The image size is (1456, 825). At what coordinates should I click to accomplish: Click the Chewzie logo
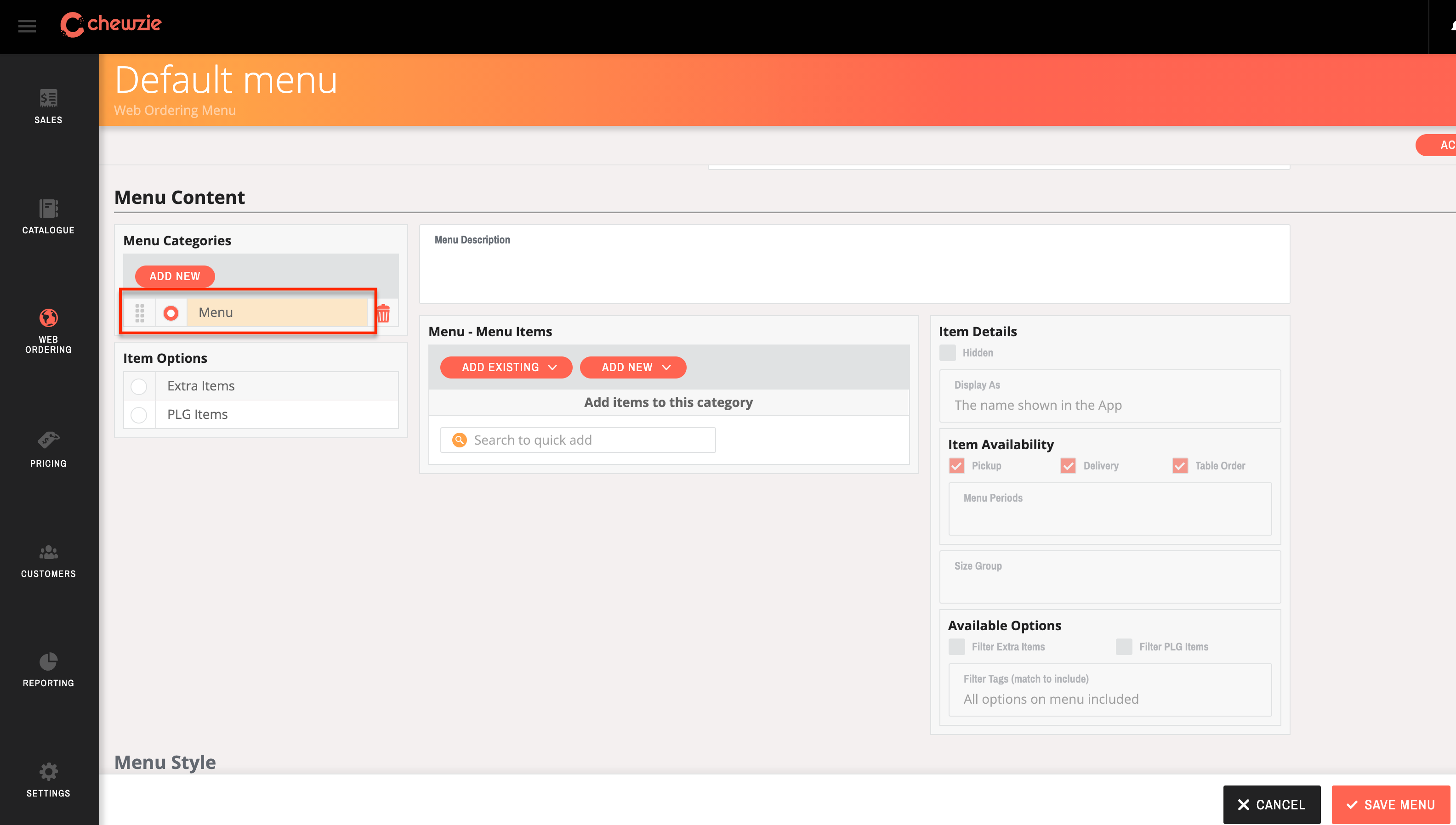click(x=111, y=24)
